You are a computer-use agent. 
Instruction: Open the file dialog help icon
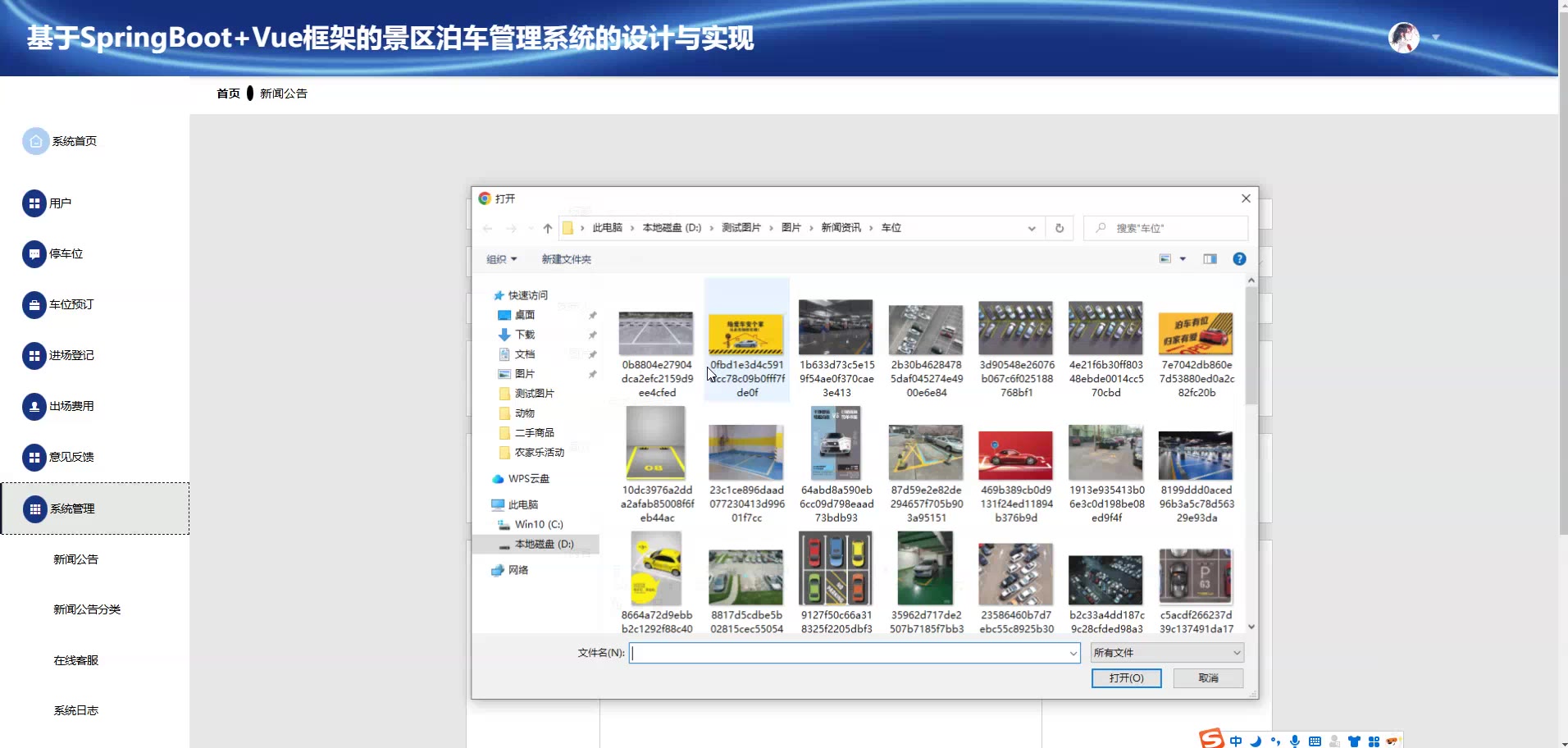pyautogui.click(x=1239, y=259)
